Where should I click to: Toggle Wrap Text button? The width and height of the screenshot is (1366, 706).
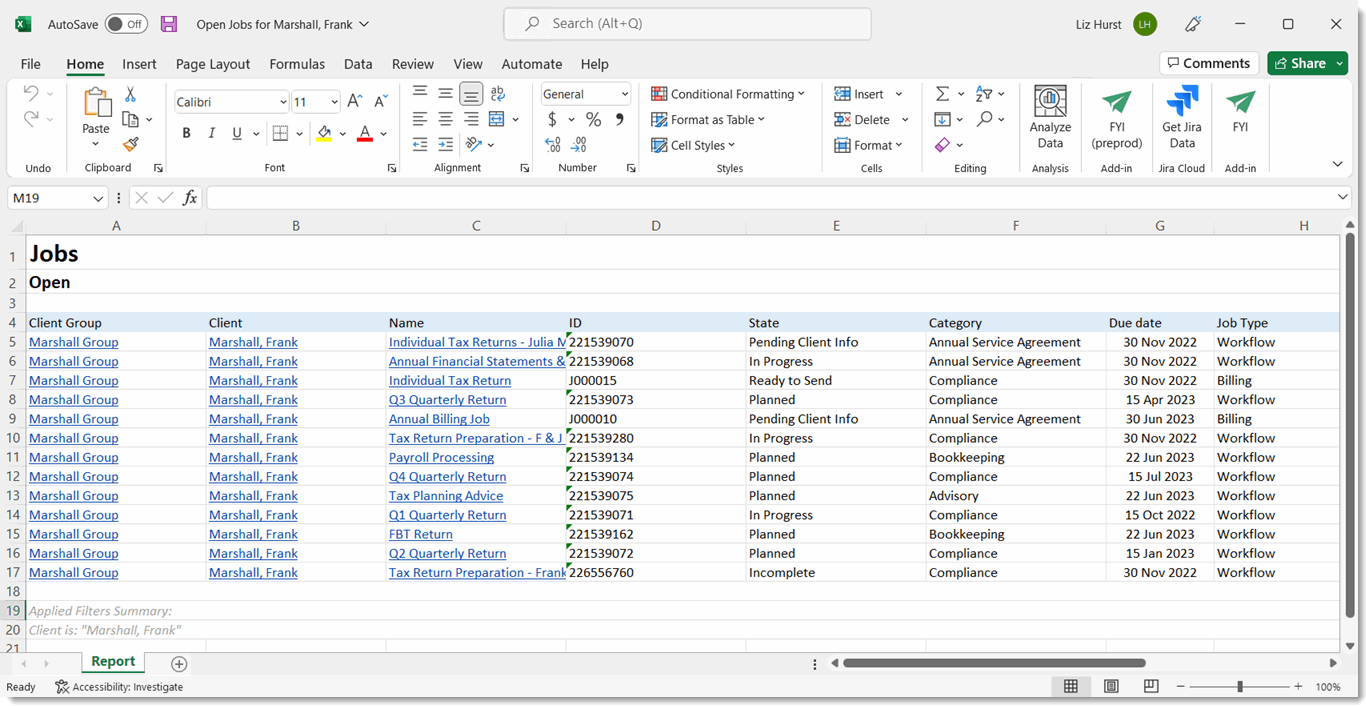(497, 94)
